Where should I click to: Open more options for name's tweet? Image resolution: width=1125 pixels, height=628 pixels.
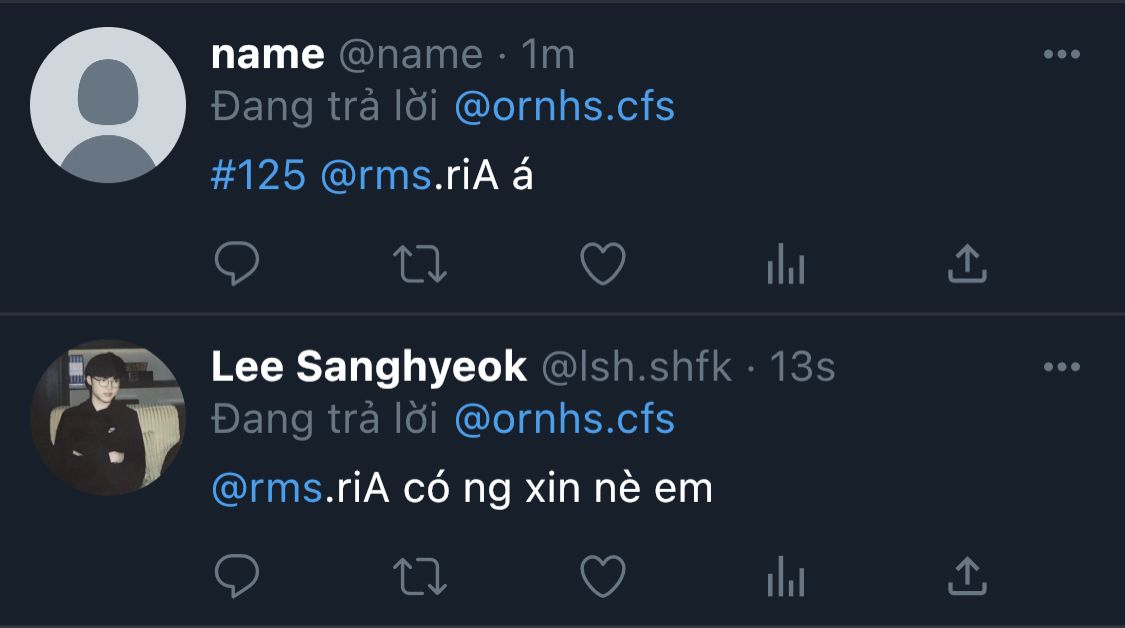[x=1062, y=54]
